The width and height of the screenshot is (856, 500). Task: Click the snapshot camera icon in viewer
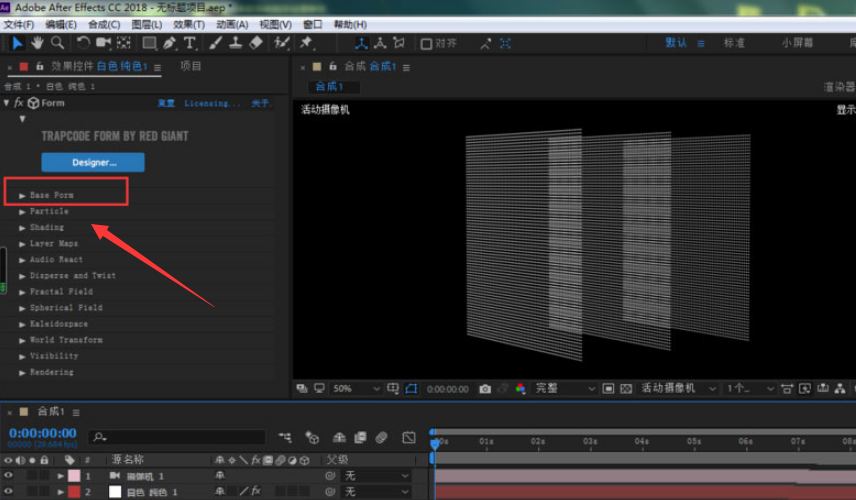click(x=485, y=388)
